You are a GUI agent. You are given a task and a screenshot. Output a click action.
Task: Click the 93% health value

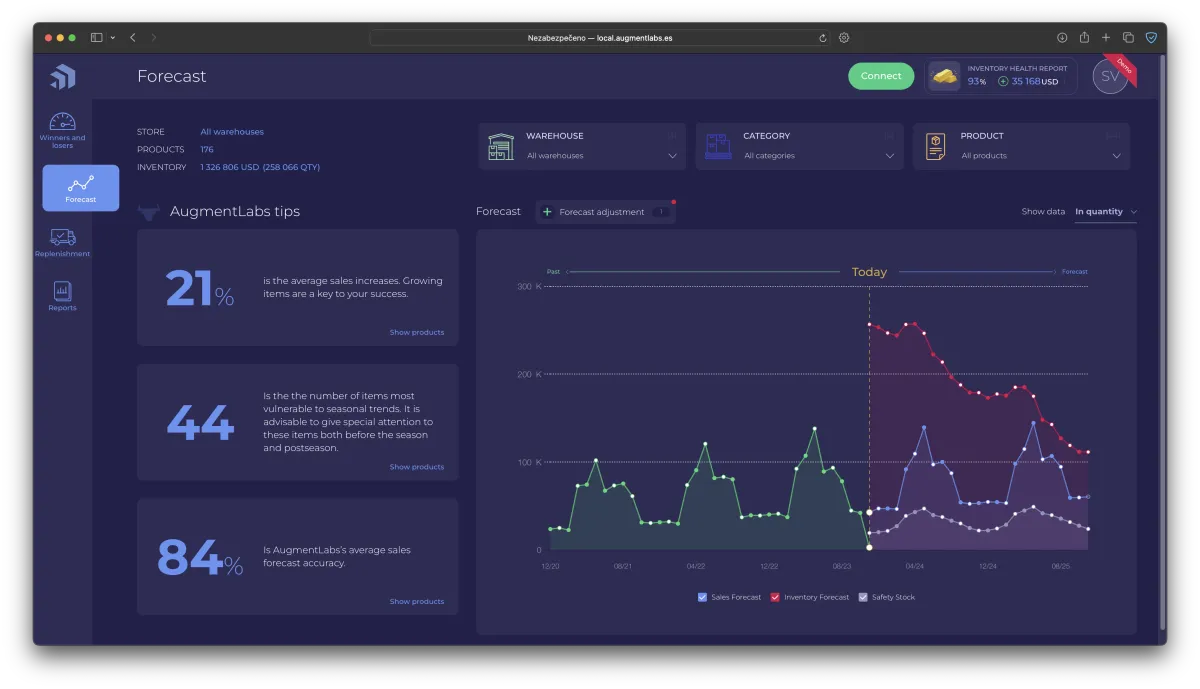click(977, 82)
